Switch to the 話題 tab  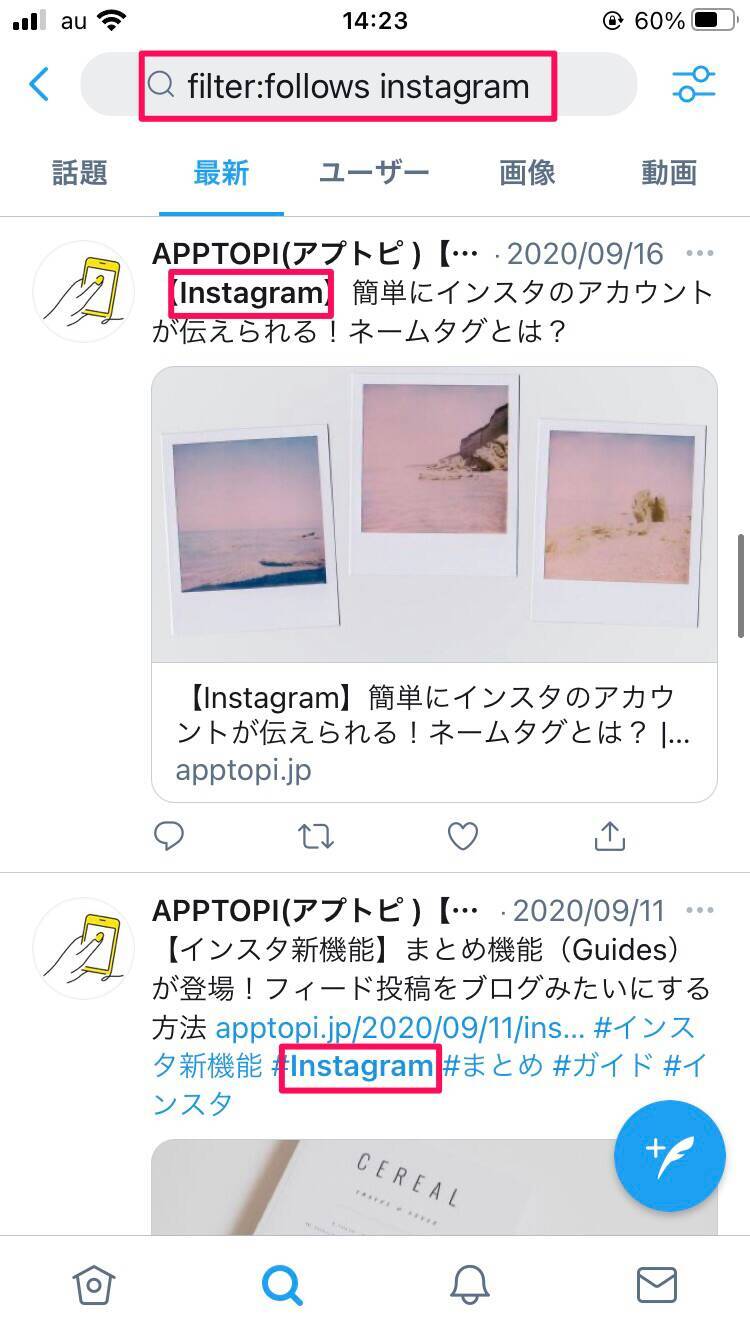coord(79,172)
